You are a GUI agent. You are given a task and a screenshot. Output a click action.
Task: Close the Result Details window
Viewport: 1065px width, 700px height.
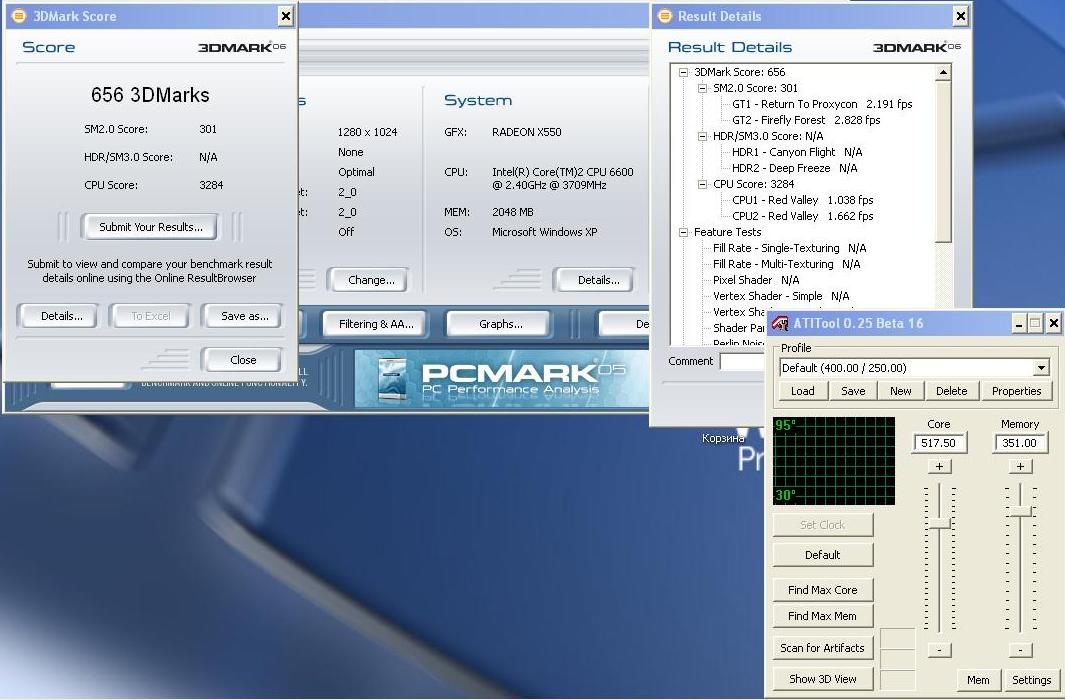click(960, 16)
